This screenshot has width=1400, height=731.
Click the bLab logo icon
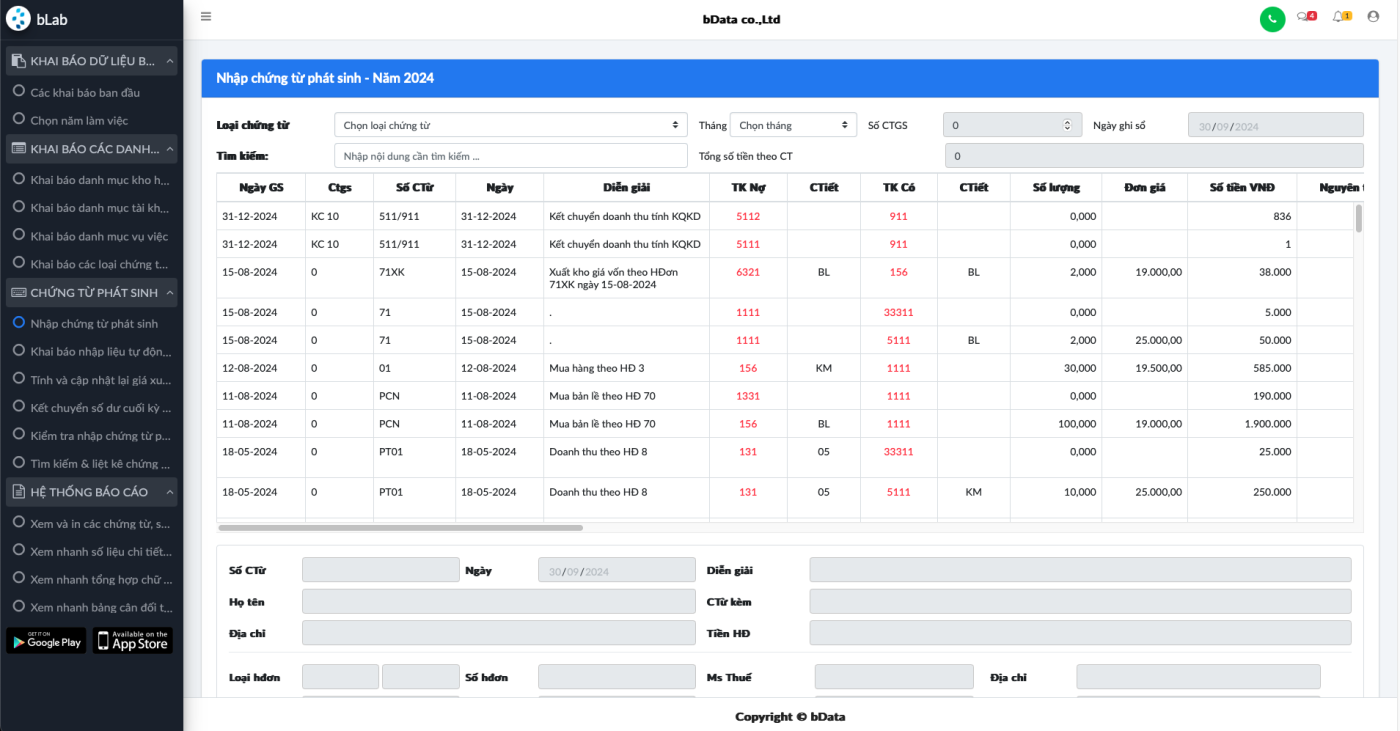pos(18,19)
